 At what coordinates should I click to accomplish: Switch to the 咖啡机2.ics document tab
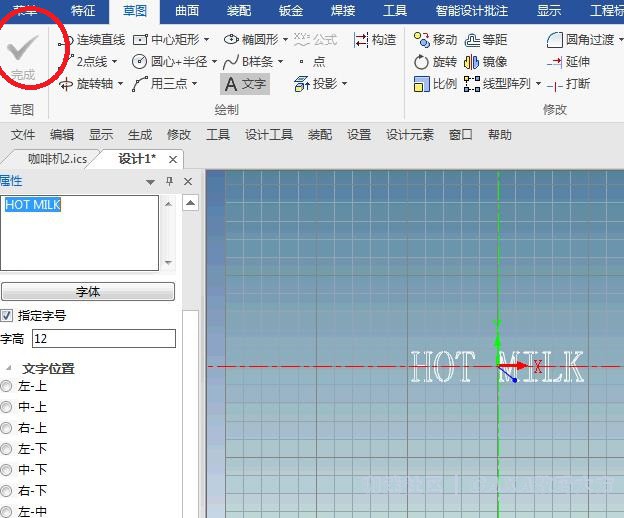pos(57,159)
